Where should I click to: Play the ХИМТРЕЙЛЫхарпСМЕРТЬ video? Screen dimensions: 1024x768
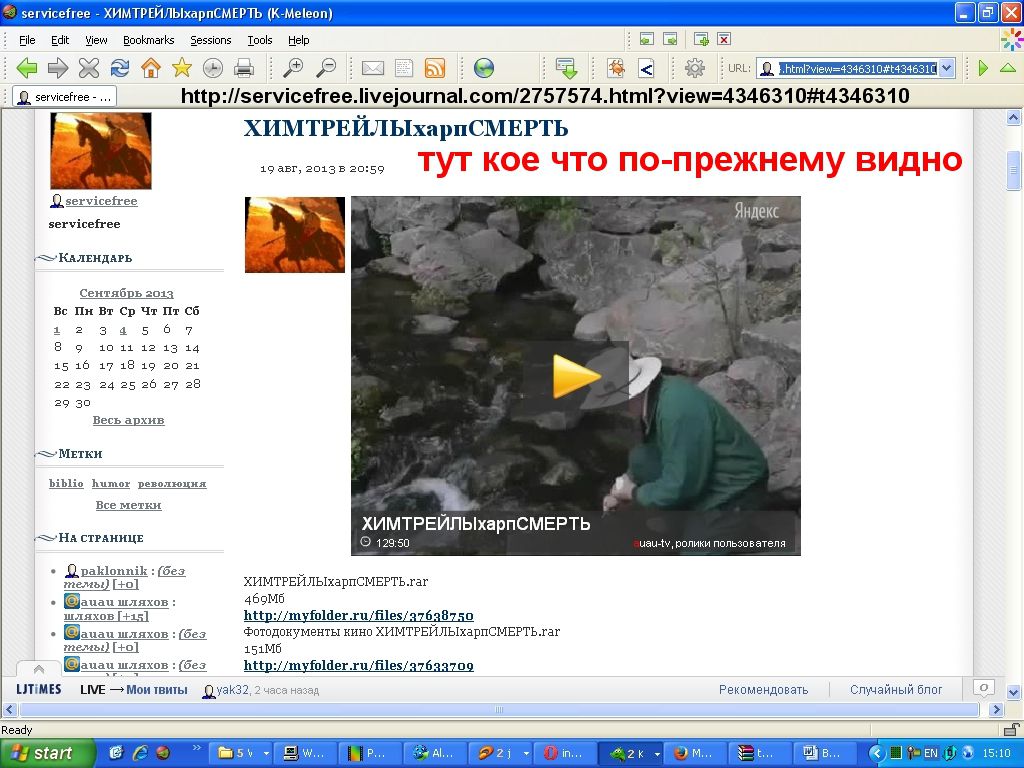pos(575,376)
